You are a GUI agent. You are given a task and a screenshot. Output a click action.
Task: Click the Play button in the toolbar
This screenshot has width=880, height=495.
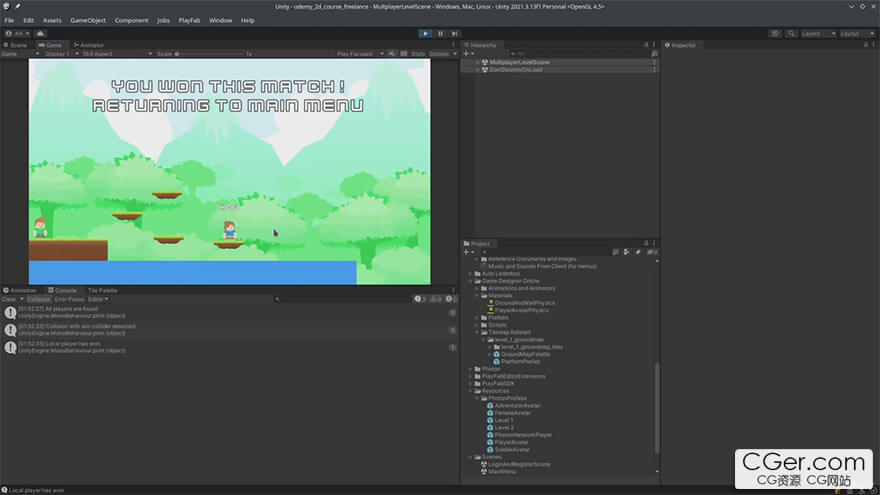tap(425, 34)
